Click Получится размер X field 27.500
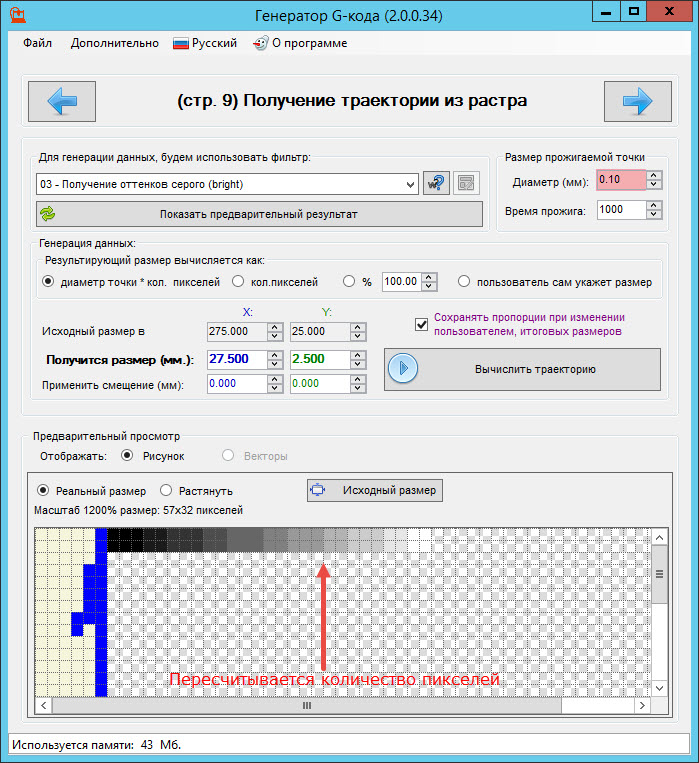 pos(237,359)
